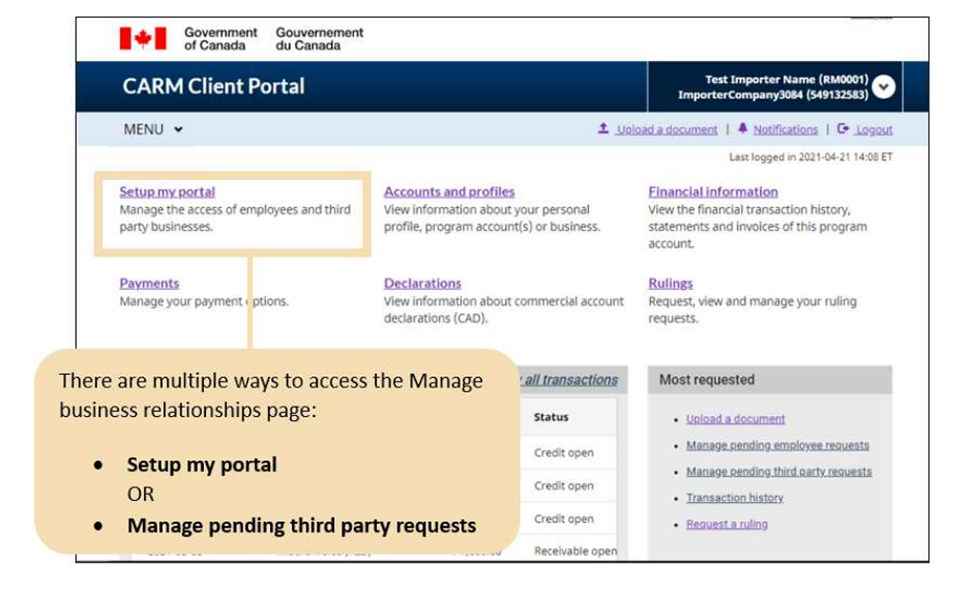Click the notifications bell icon
This screenshot has height=592, width=975.
[x=742, y=129]
